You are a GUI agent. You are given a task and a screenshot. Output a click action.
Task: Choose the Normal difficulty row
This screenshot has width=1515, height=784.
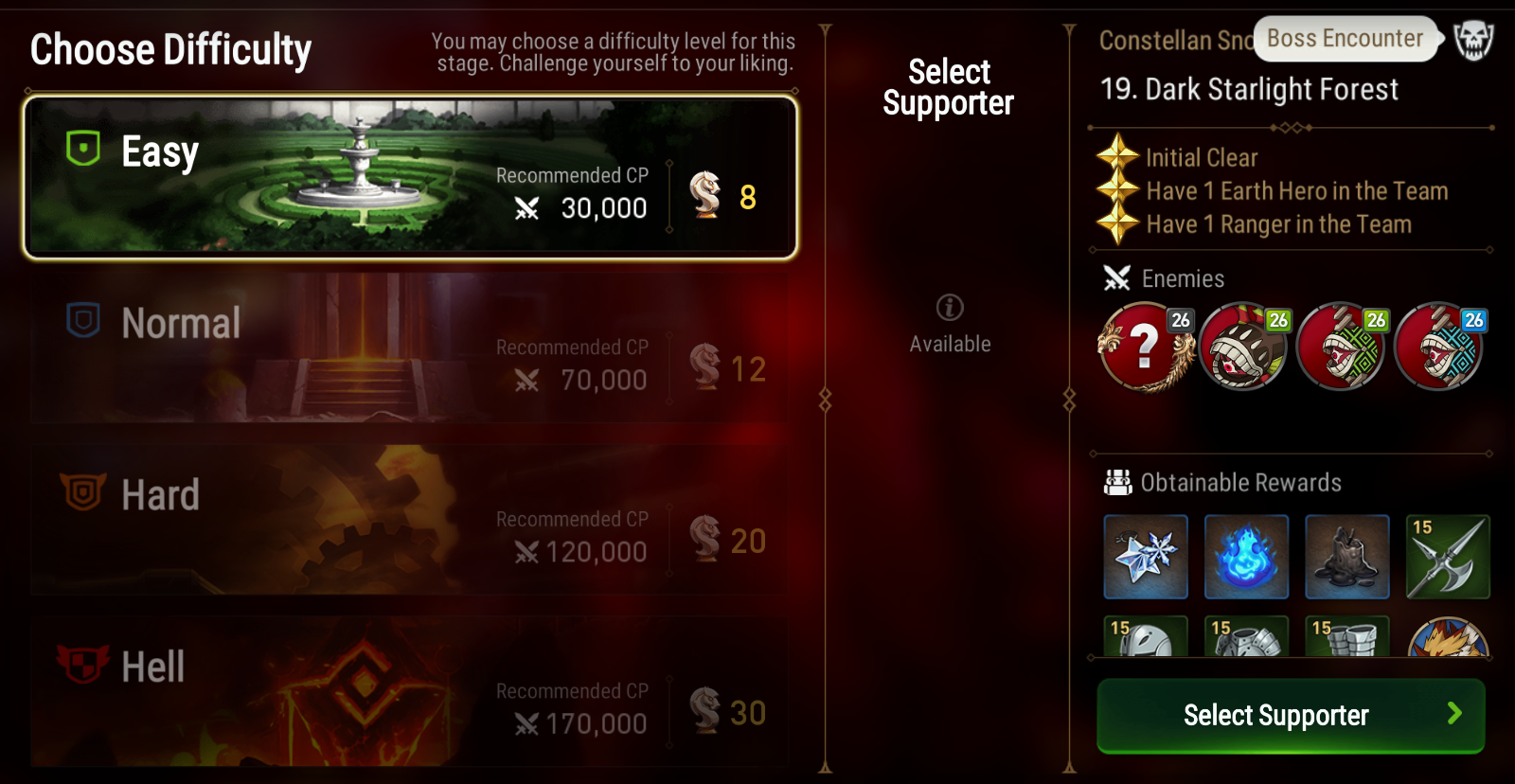[410, 348]
